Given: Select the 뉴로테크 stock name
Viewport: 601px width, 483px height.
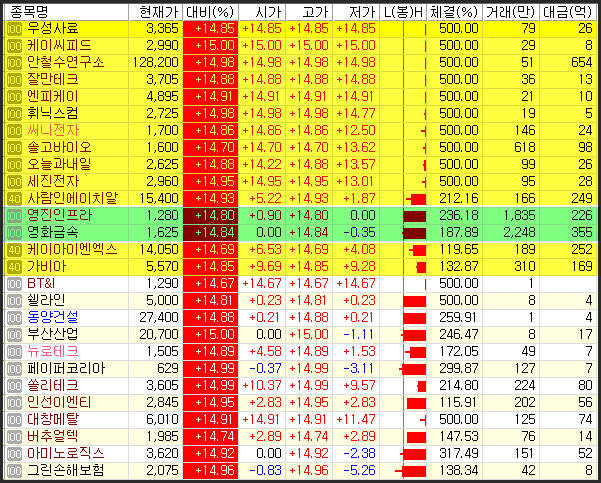Looking at the screenshot, I should coord(53,352).
